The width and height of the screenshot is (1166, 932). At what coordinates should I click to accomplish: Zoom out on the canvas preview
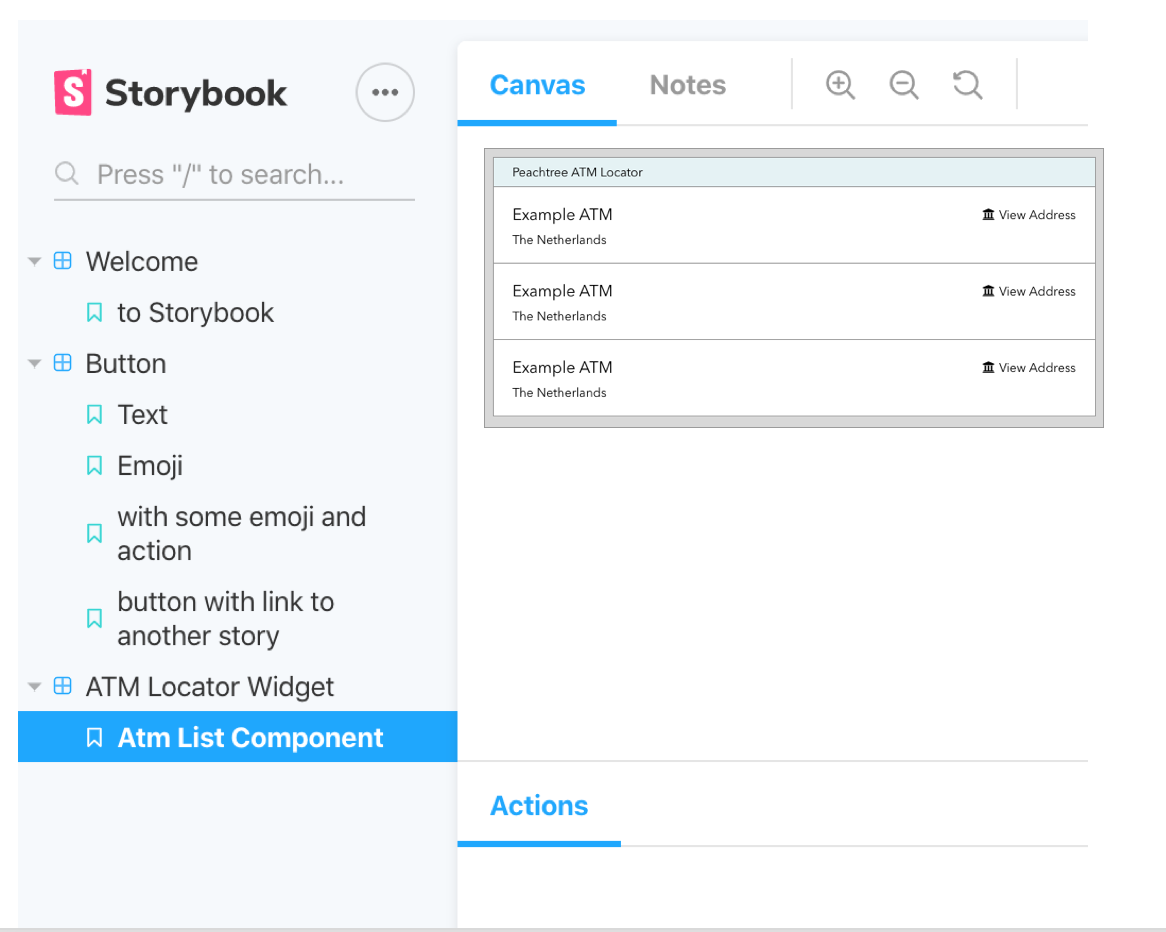(903, 85)
